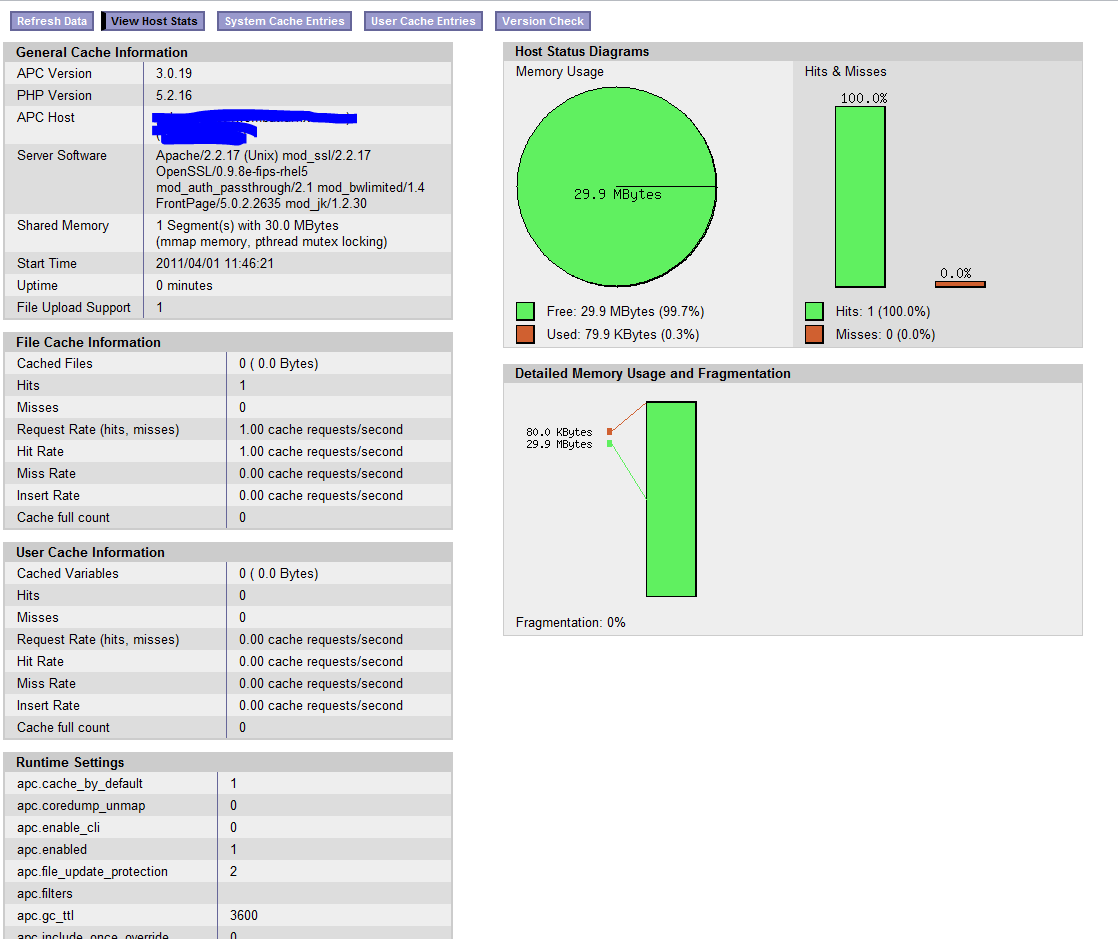1118x939 pixels.
Task: Select the green Hits legend swatch
Action: click(814, 312)
